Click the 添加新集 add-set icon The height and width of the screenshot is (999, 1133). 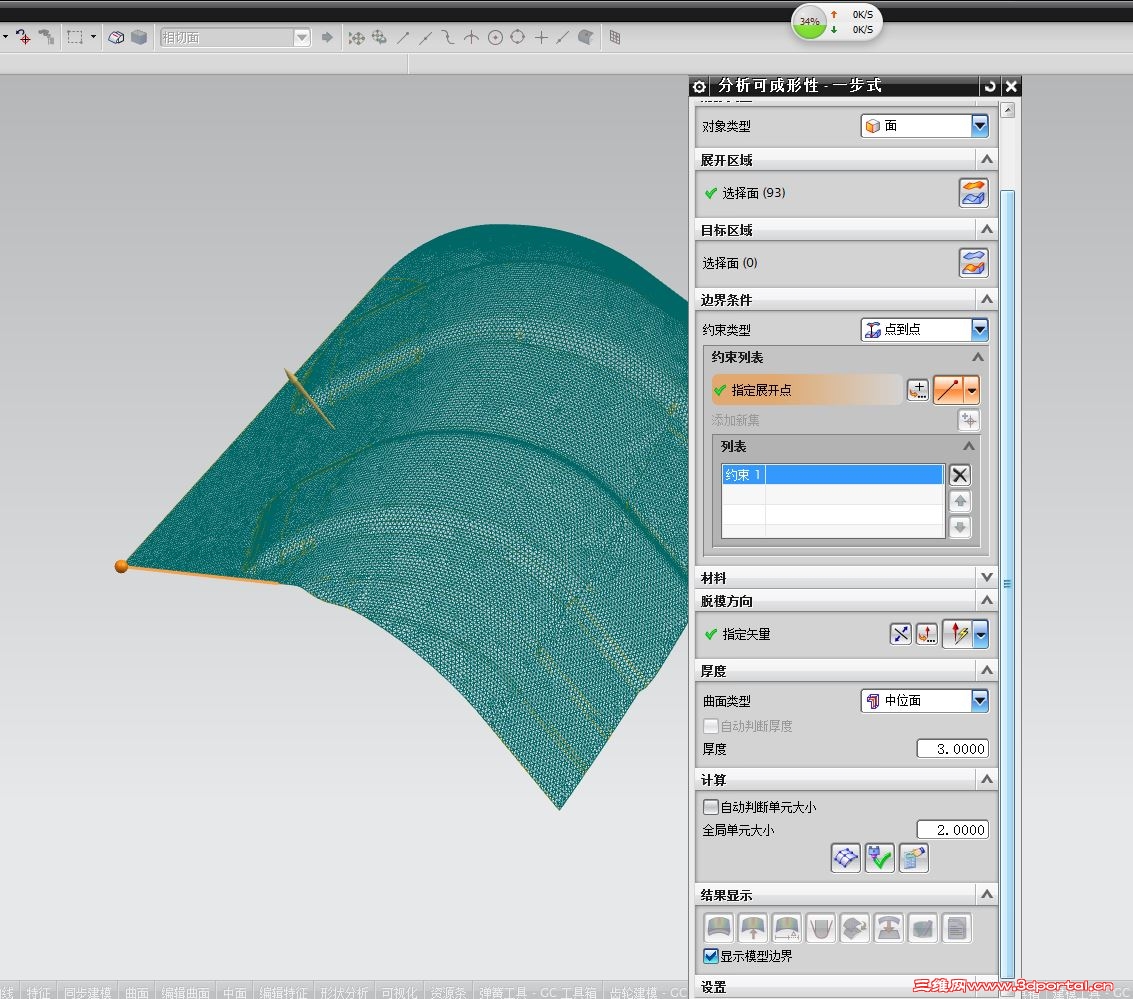coord(968,420)
